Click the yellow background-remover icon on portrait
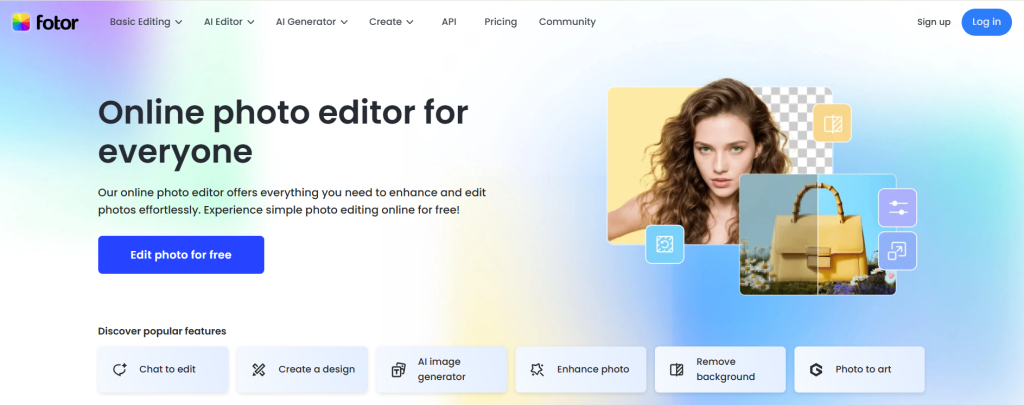 [x=831, y=124]
